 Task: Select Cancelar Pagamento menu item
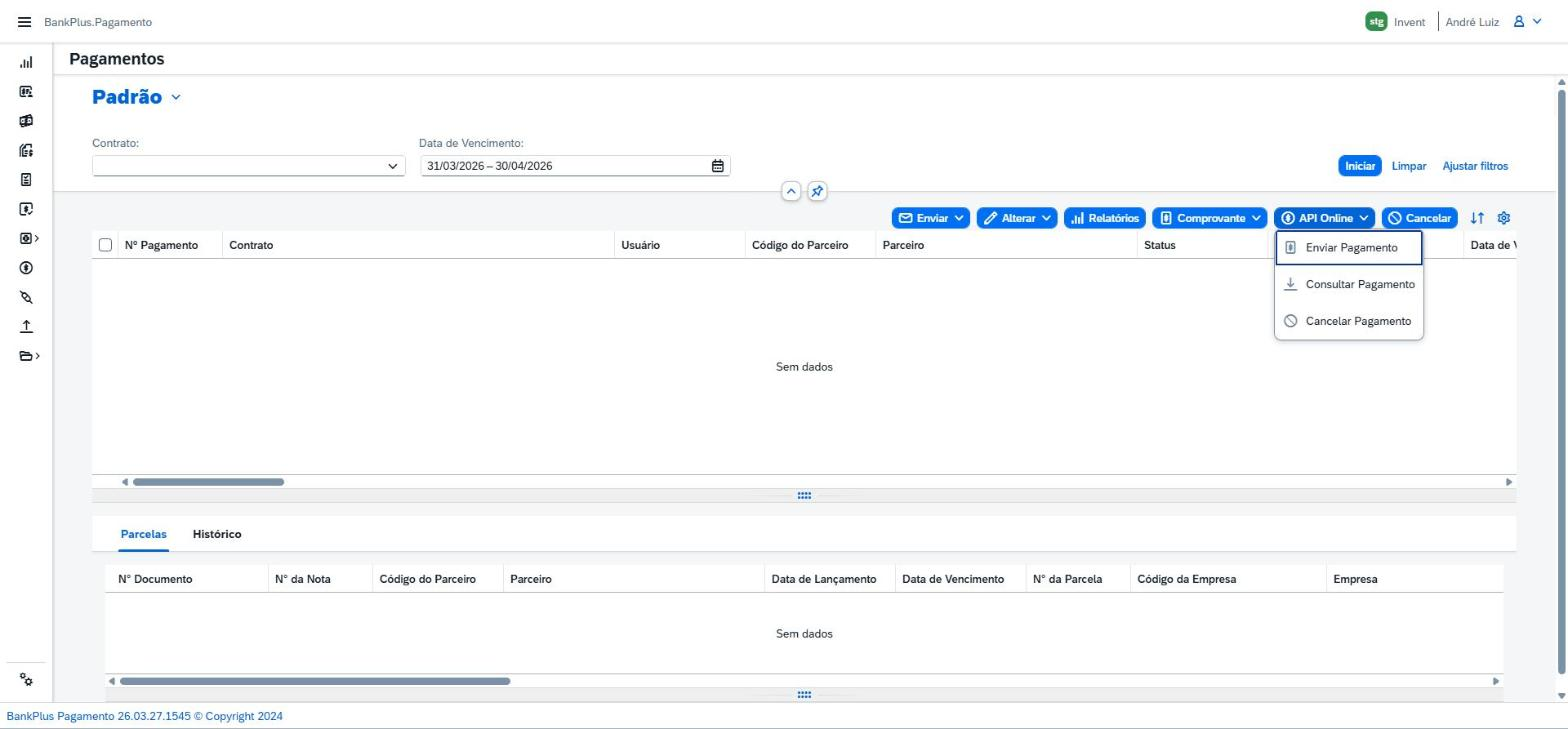coord(1349,321)
